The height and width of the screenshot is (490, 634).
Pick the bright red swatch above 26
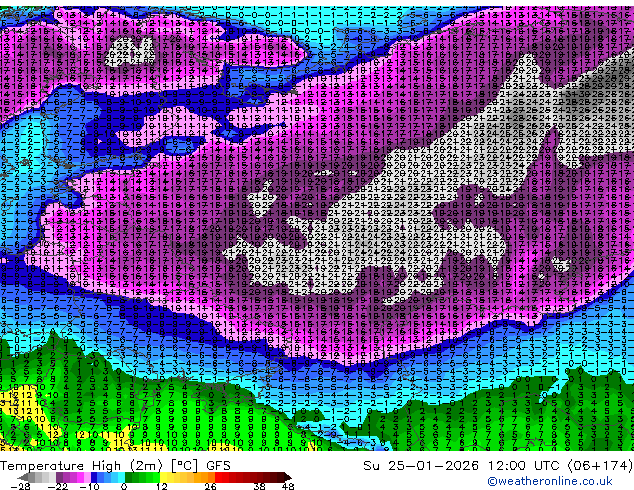point(218,477)
